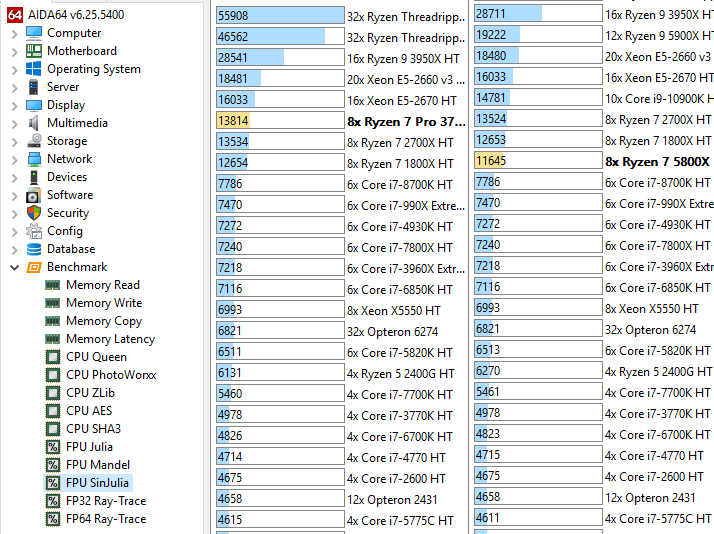Expand the Server tree node

coord(15,87)
